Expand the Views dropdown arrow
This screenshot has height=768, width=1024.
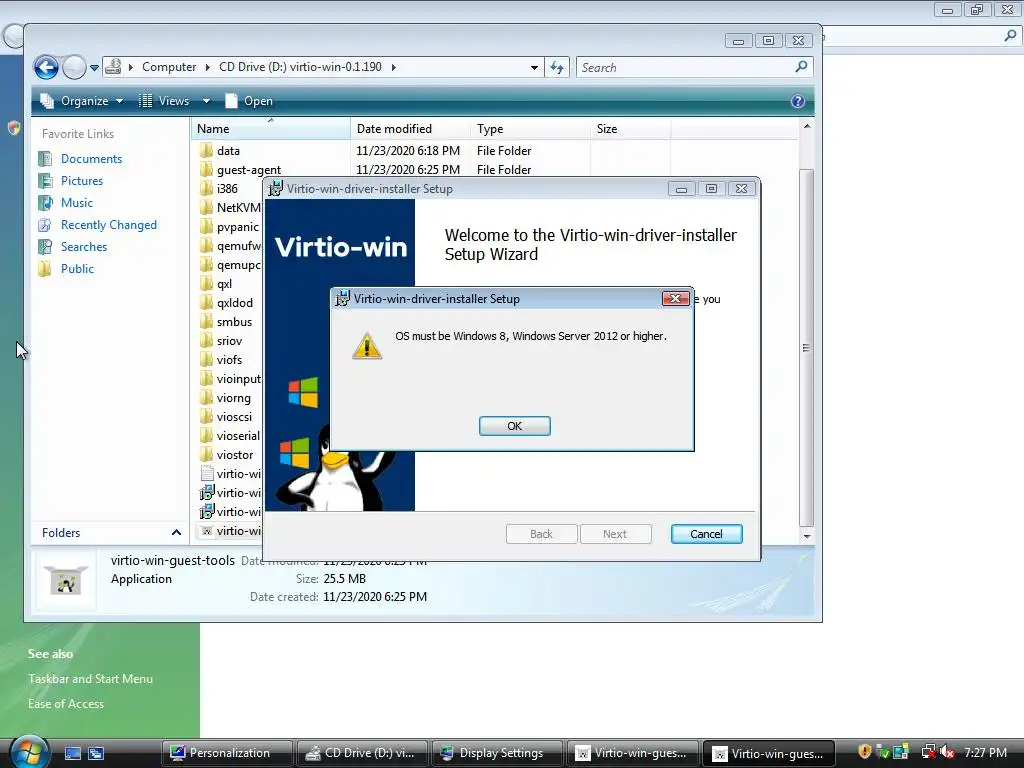(206, 101)
